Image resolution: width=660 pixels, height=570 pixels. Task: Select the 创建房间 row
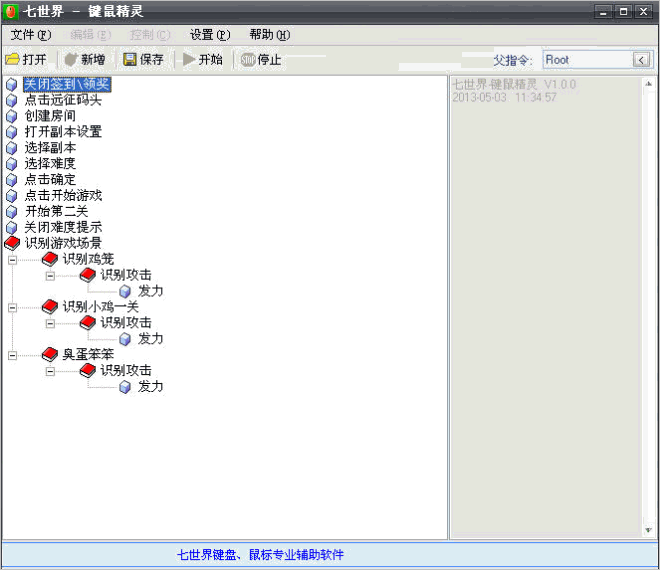tap(50, 116)
